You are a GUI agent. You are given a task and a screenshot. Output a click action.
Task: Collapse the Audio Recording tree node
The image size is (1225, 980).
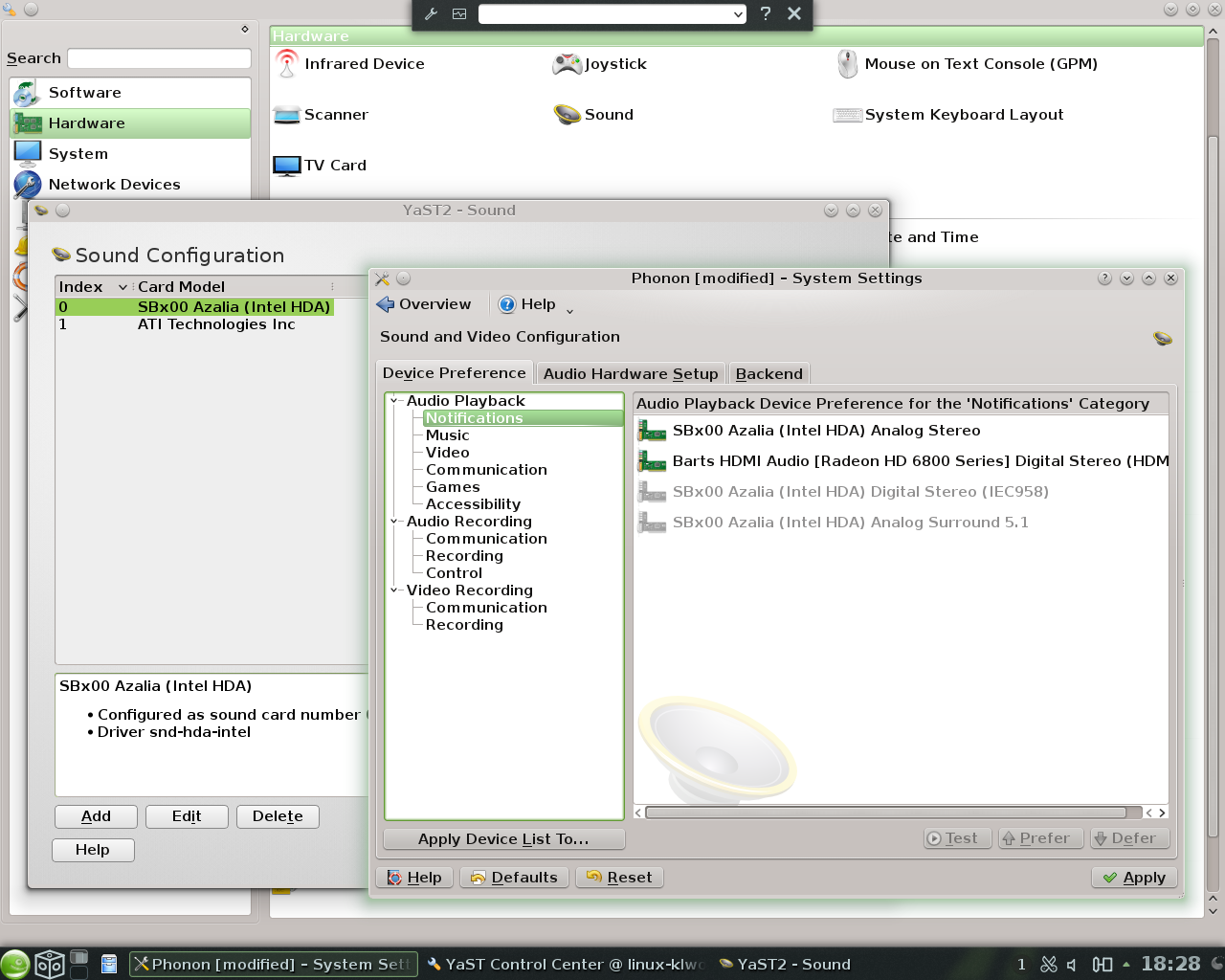click(x=394, y=522)
